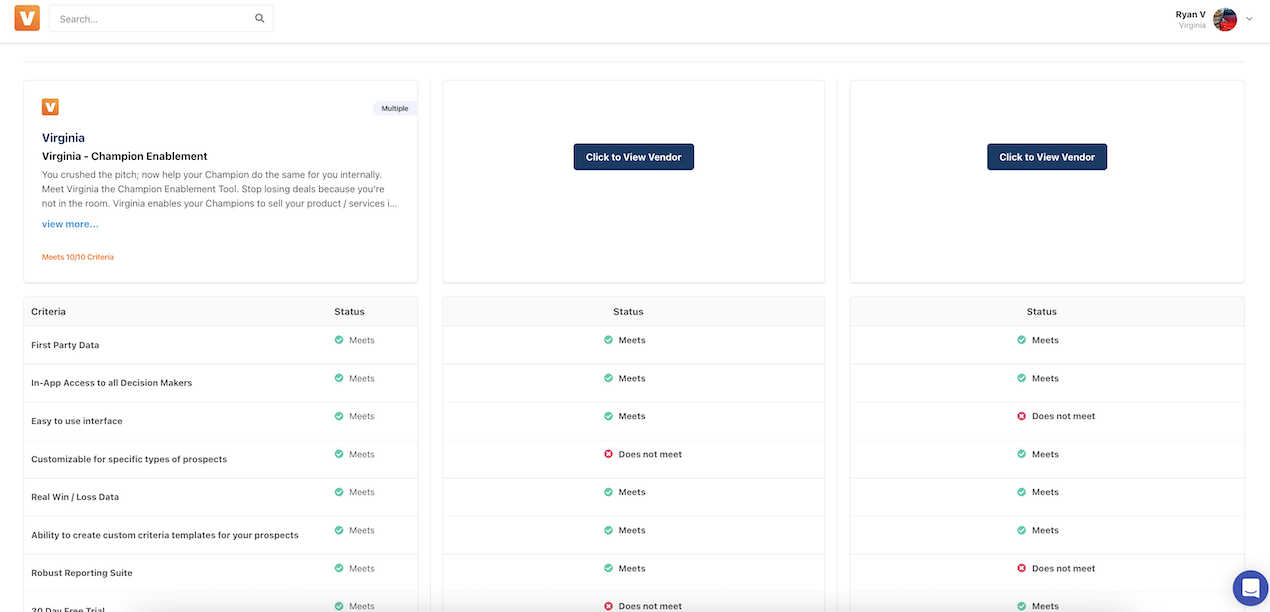This screenshot has height=612, width=1270.
Task: Click middle vendor red X for Customizable row
Action: click(608, 454)
